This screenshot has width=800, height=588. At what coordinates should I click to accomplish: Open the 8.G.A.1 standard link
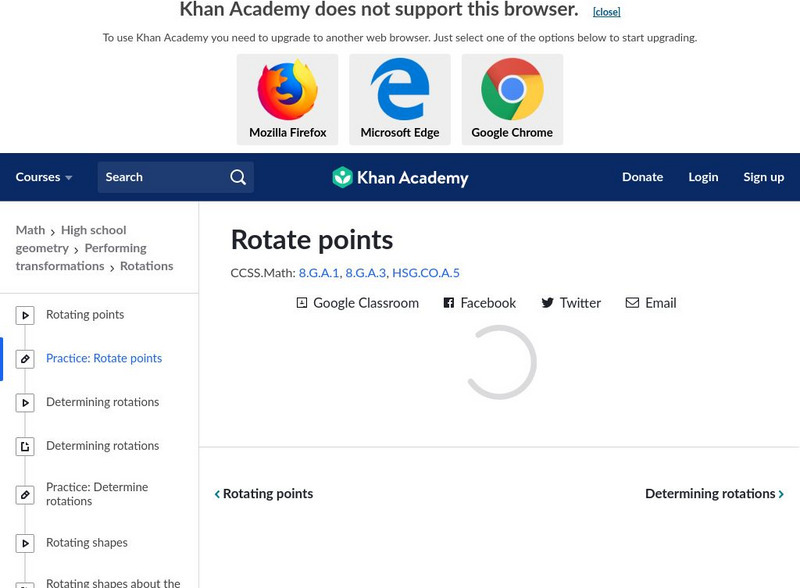319,273
